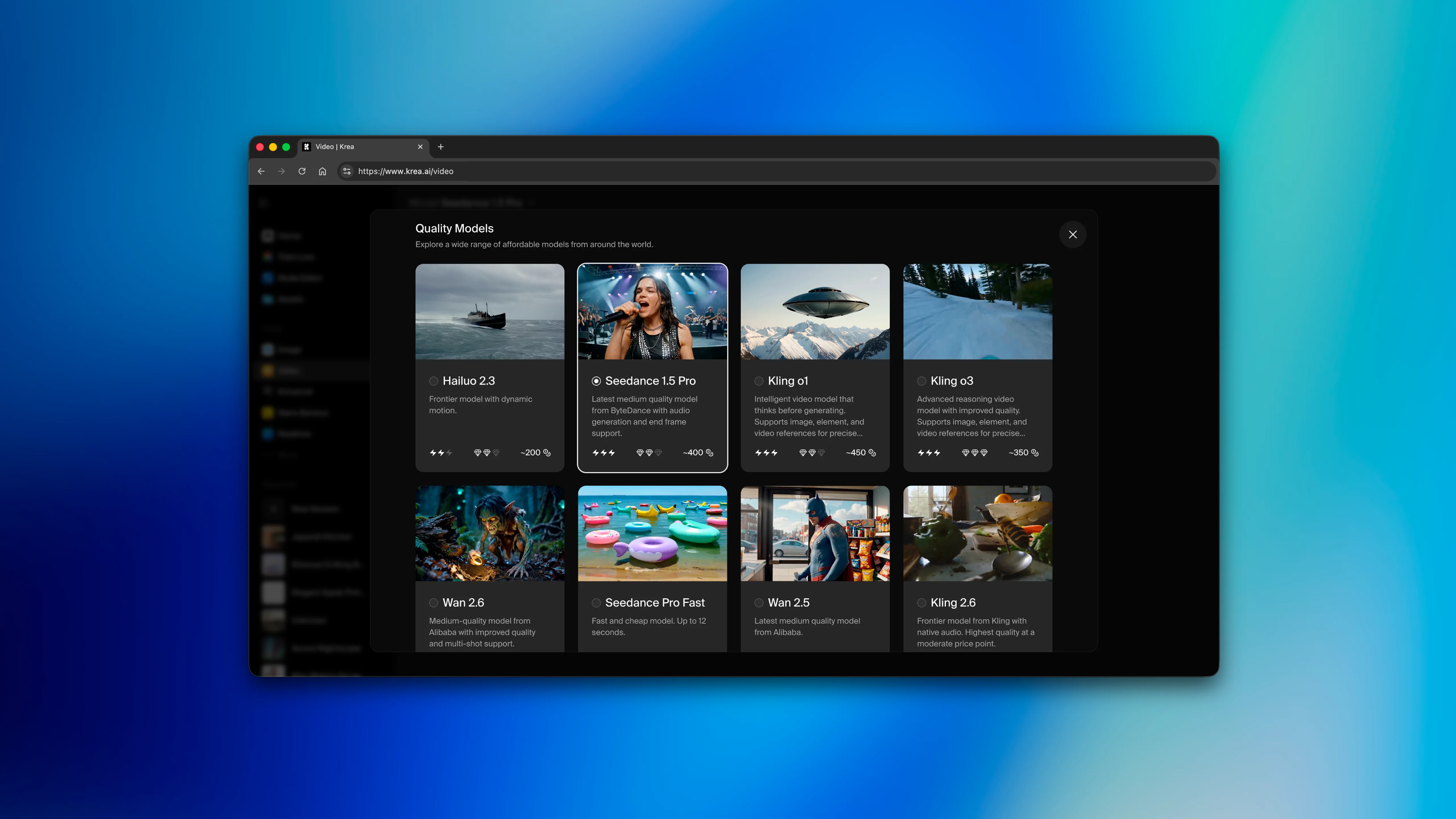Click the browser back arrow
The image size is (1456, 819).
261,171
